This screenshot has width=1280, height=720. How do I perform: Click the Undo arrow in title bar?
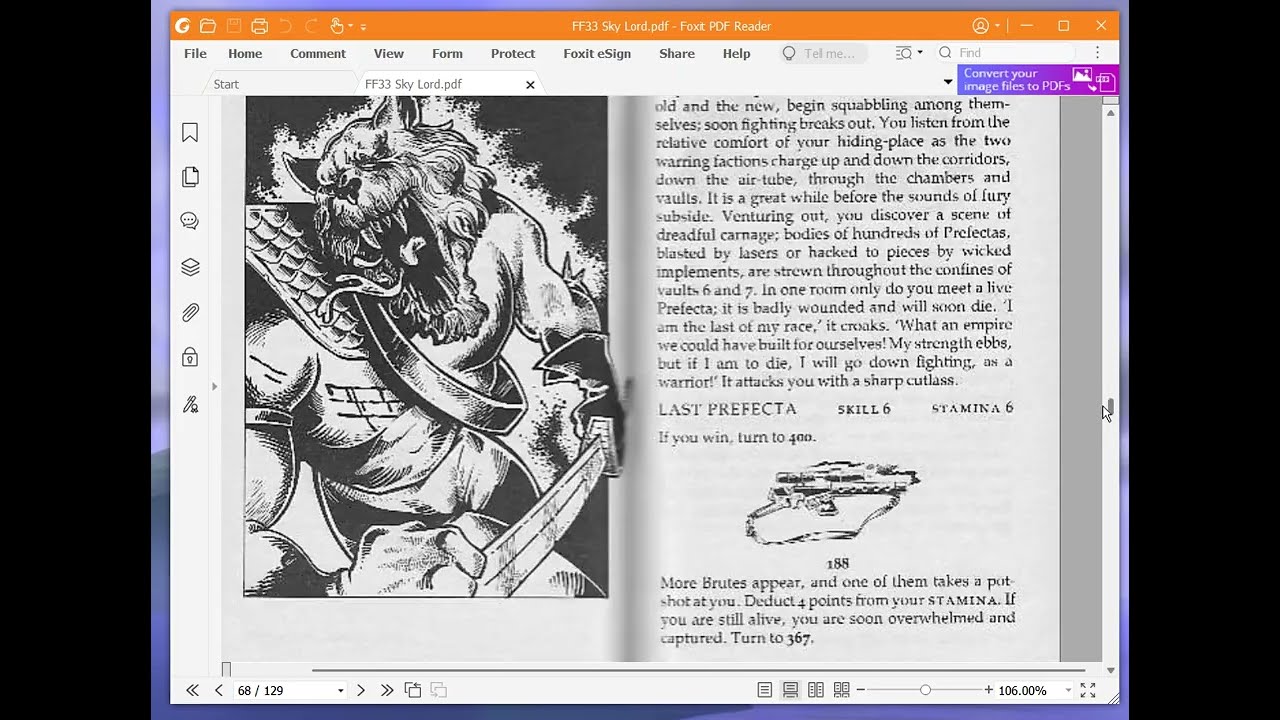click(285, 26)
